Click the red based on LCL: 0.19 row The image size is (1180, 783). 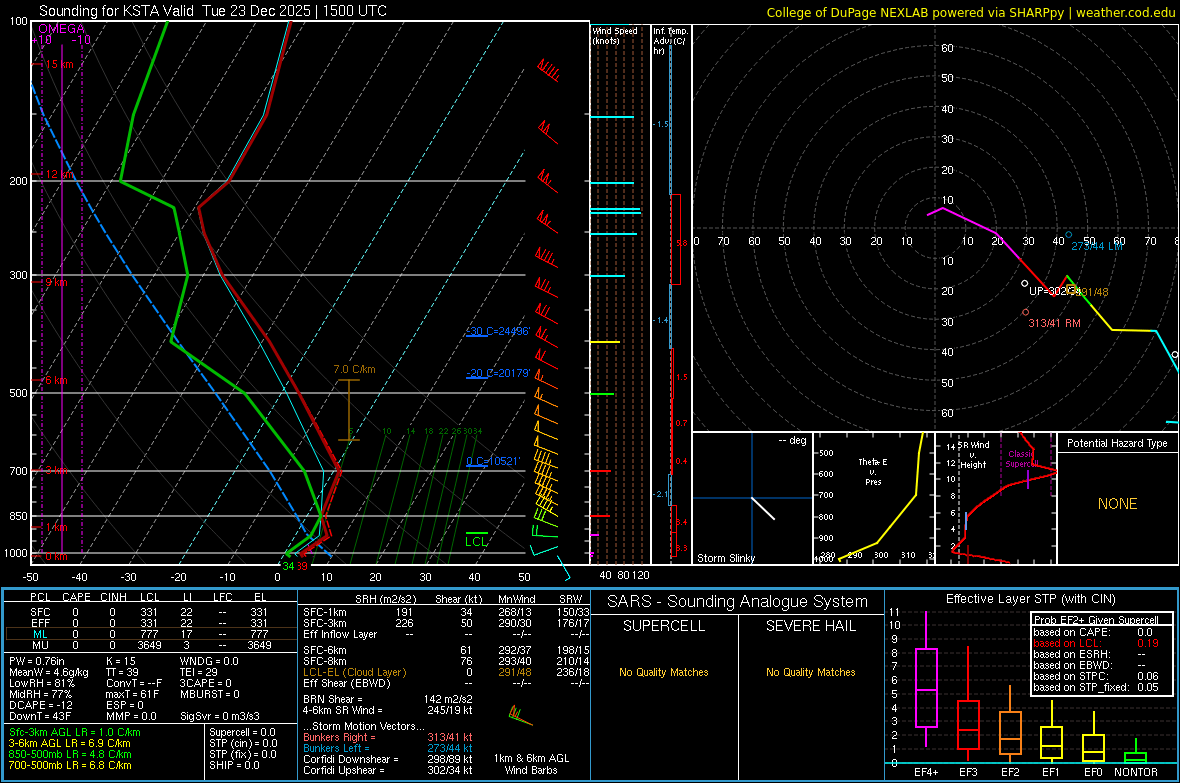click(1096, 644)
